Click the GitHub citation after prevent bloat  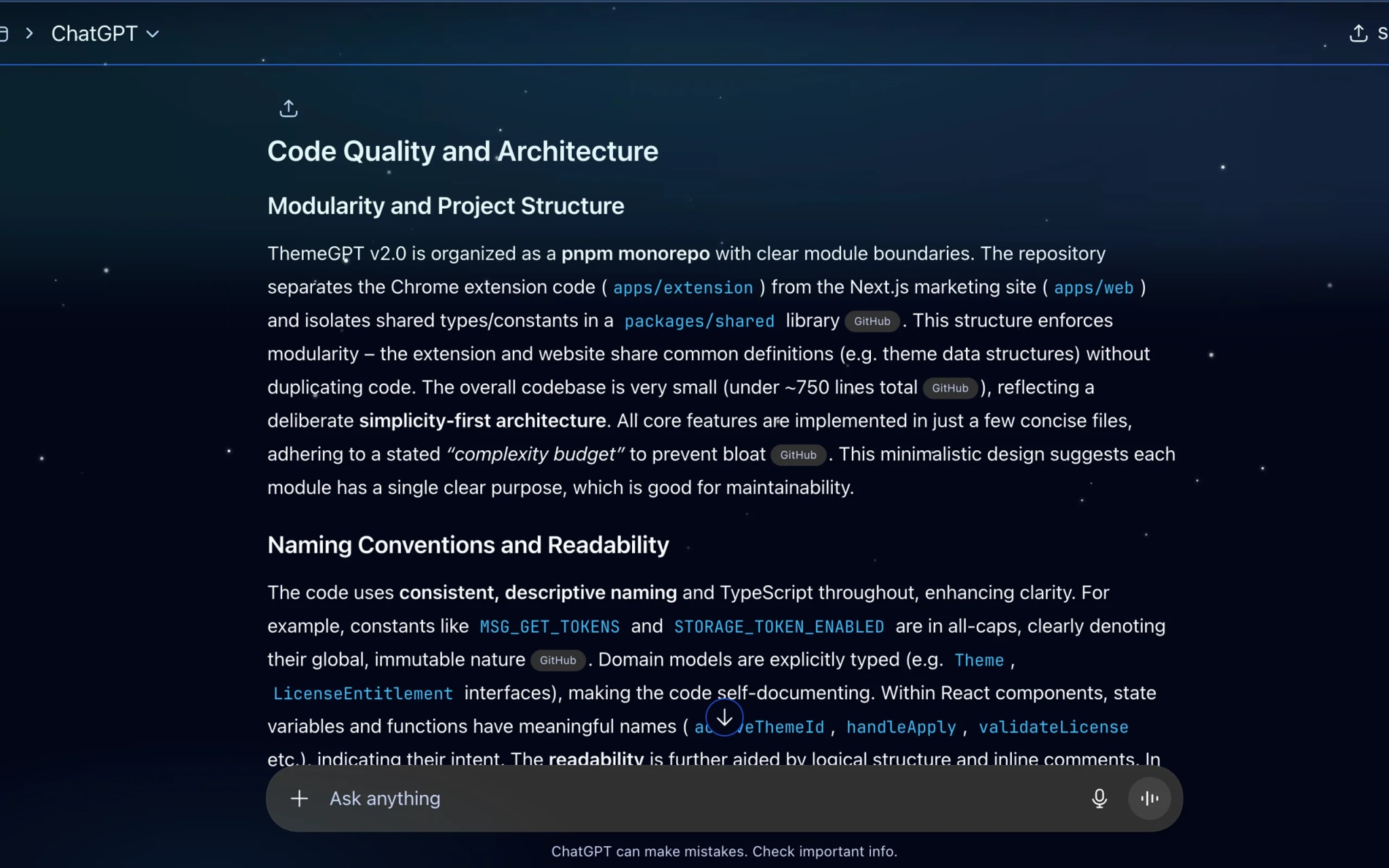pyautogui.click(x=798, y=455)
